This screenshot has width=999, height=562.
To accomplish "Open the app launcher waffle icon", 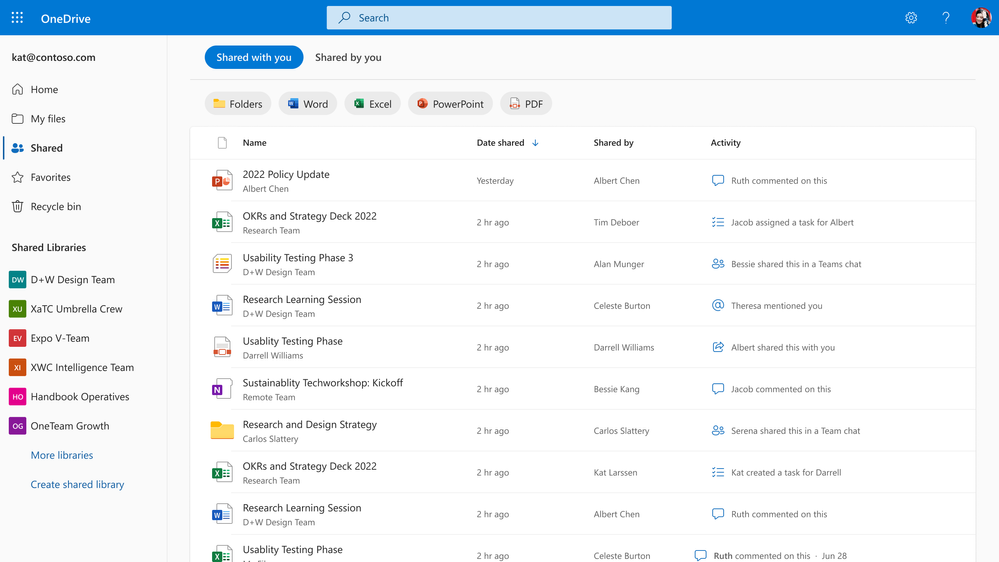I will [17, 18].
